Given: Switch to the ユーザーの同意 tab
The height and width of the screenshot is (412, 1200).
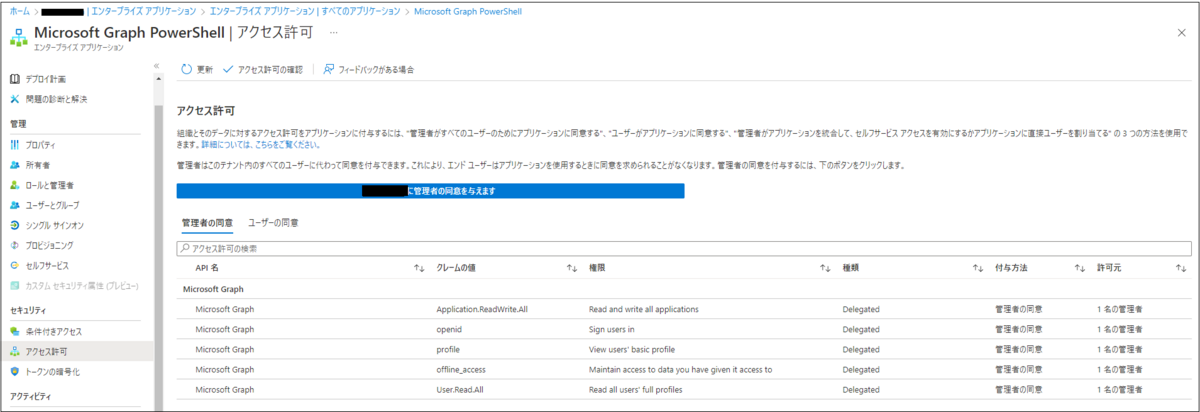Looking at the screenshot, I should 273,221.
